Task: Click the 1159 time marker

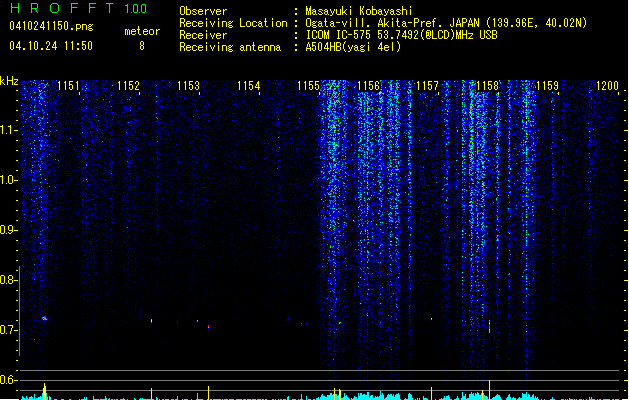Action: coord(547,86)
